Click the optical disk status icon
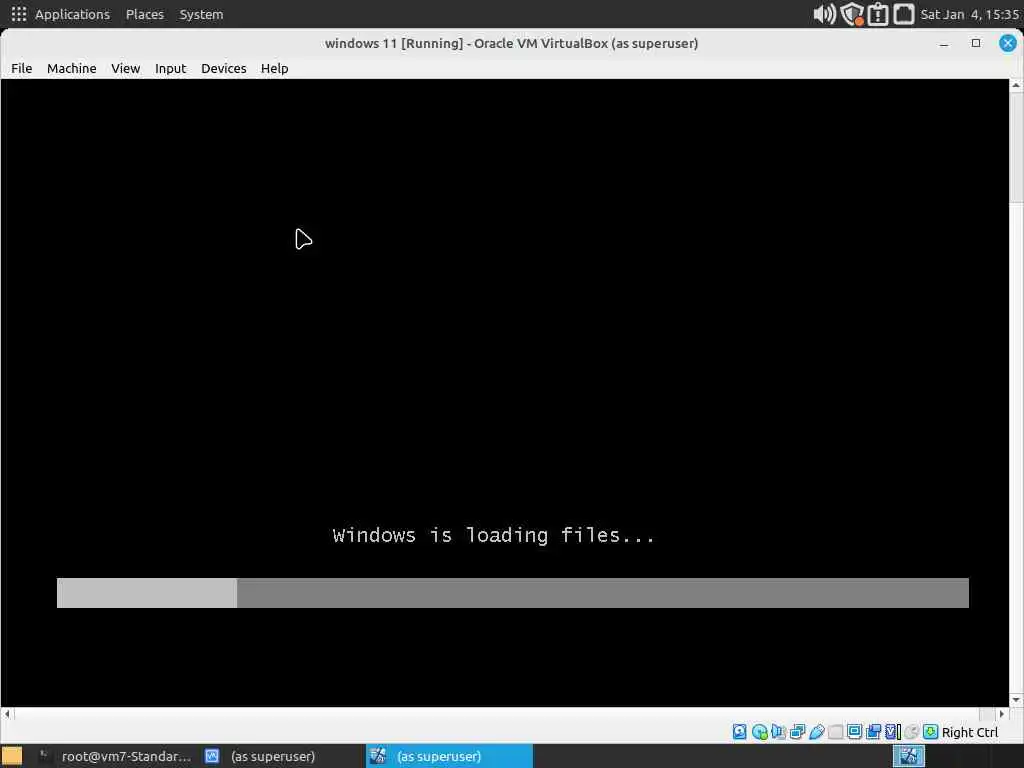 click(x=760, y=732)
